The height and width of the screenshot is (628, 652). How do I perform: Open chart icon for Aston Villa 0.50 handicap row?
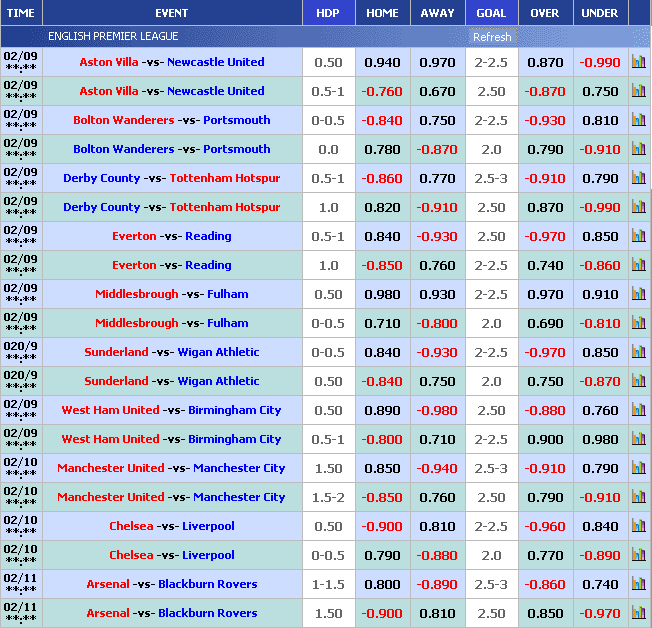point(638,62)
